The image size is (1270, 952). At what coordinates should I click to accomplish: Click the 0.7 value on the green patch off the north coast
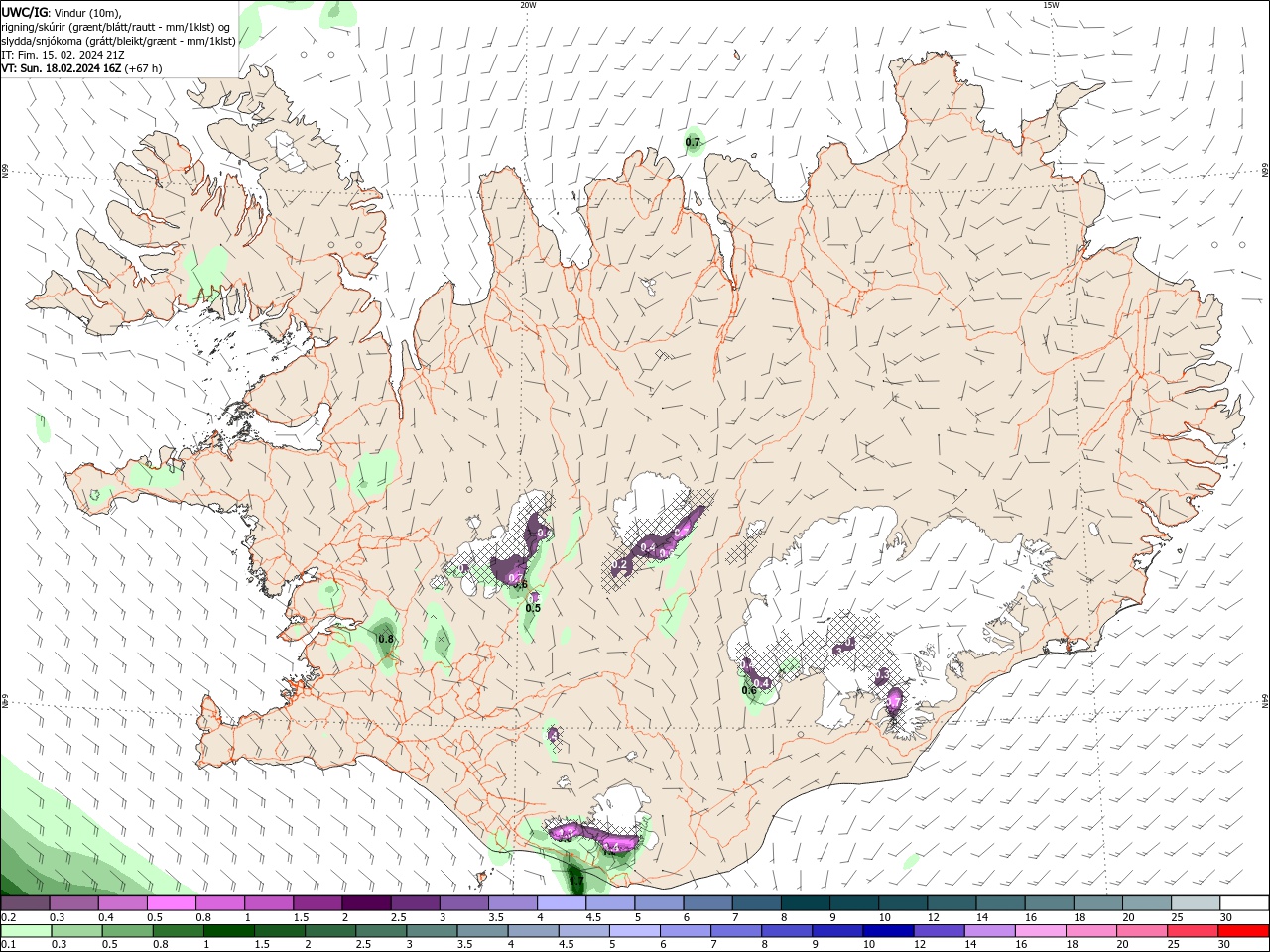click(693, 143)
